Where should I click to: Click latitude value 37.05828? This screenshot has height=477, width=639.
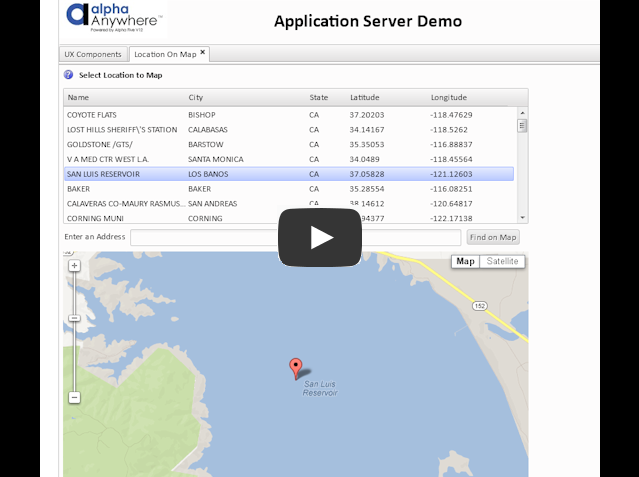[x=367, y=174]
